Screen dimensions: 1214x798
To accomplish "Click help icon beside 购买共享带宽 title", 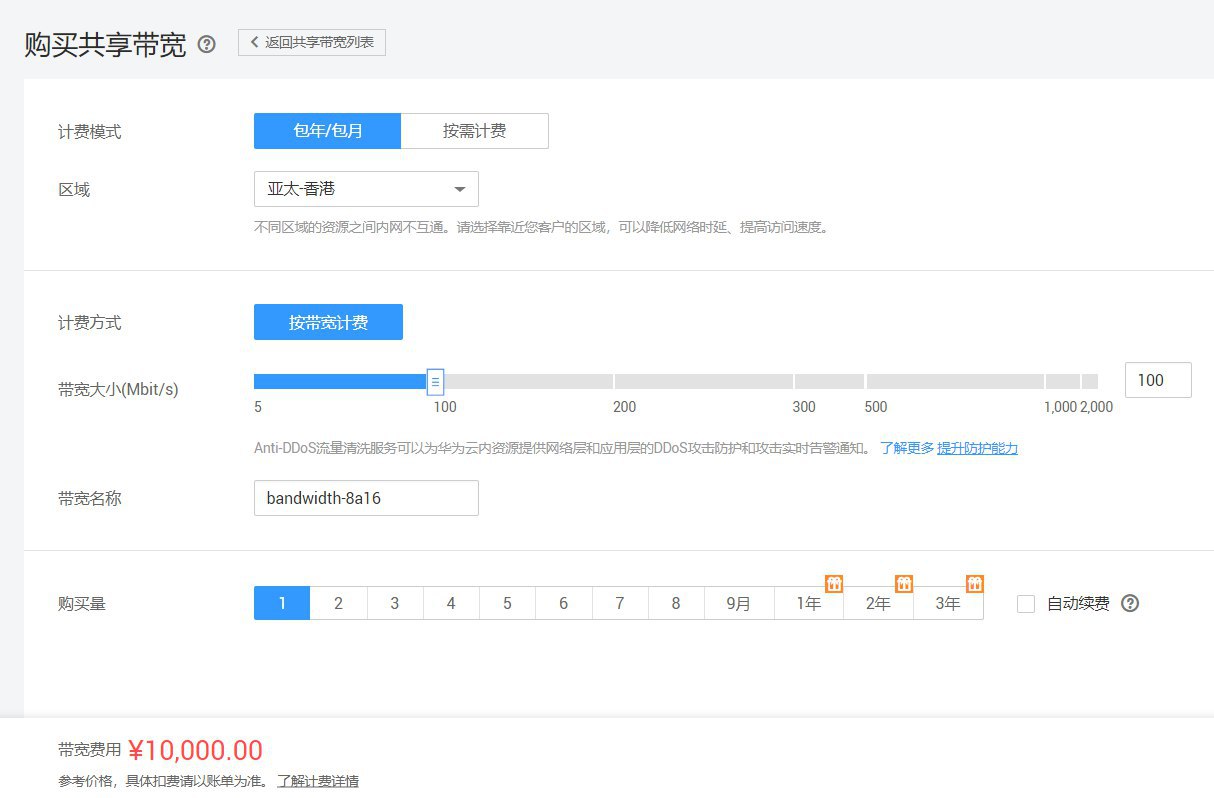I will tap(207, 44).
